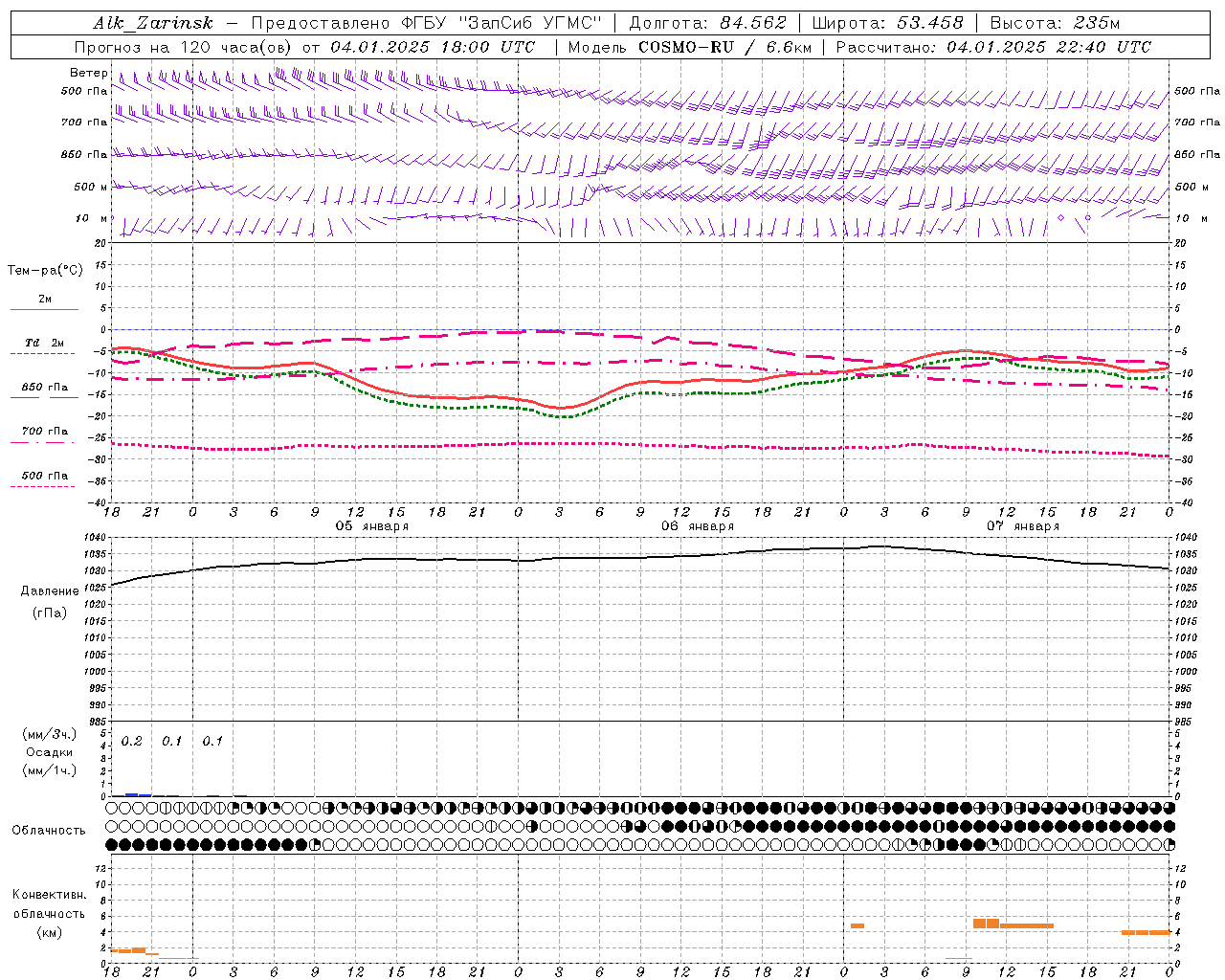Click the (мм/1ч.) units label
Image resolution: width=1225 pixels, height=980 pixels.
tap(50, 770)
